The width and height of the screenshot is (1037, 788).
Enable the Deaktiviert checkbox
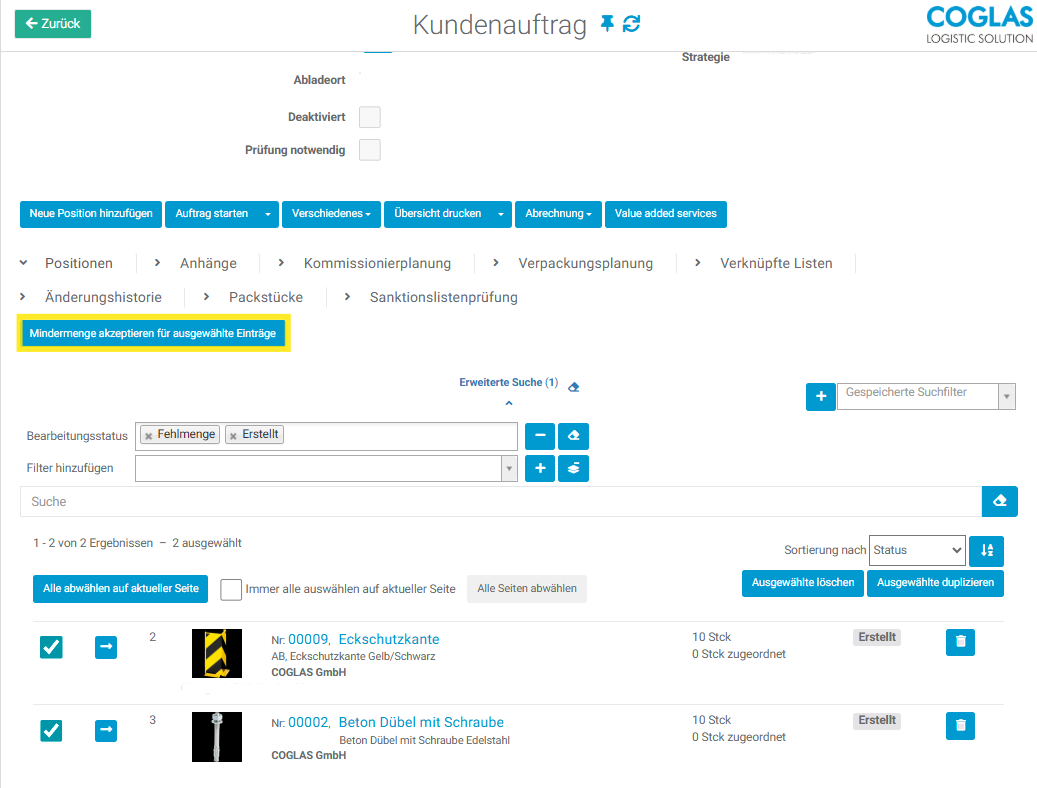point(370,117)
